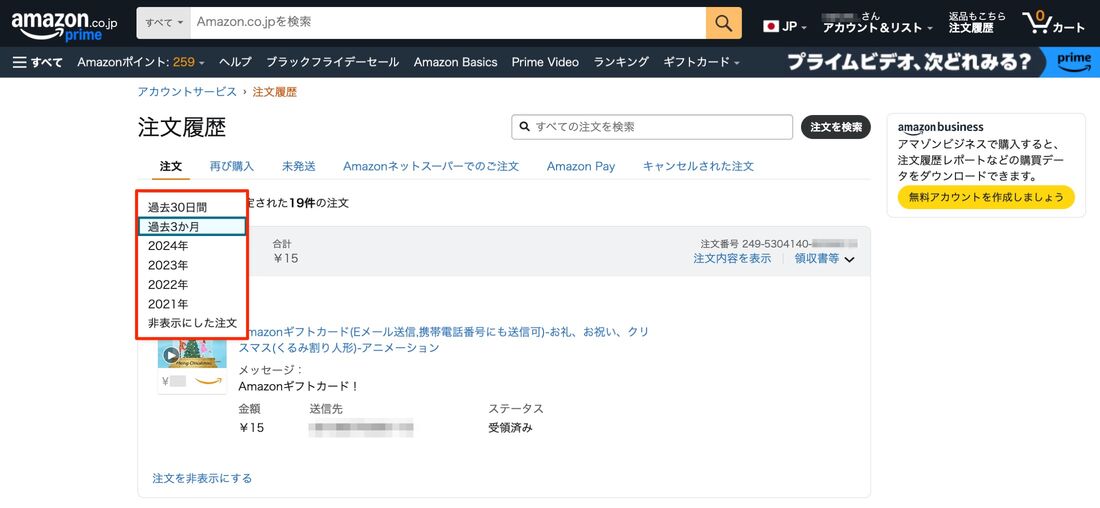Image resolution: width=1100 pixels, height=508 pixels.
Task: Switch to the 注文 tab
Action: point(170,166)
